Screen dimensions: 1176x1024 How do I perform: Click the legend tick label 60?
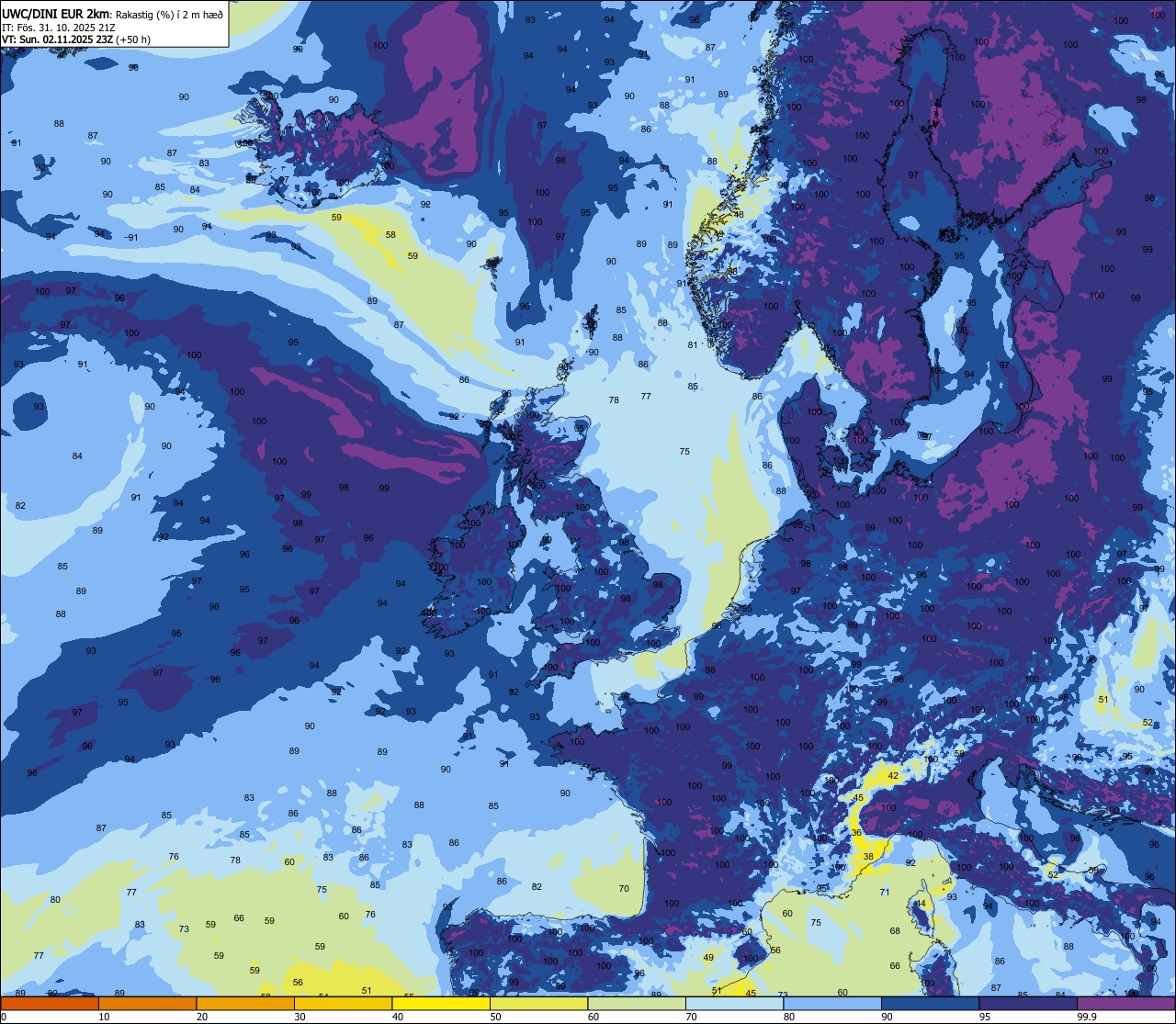click(594, 1016)
